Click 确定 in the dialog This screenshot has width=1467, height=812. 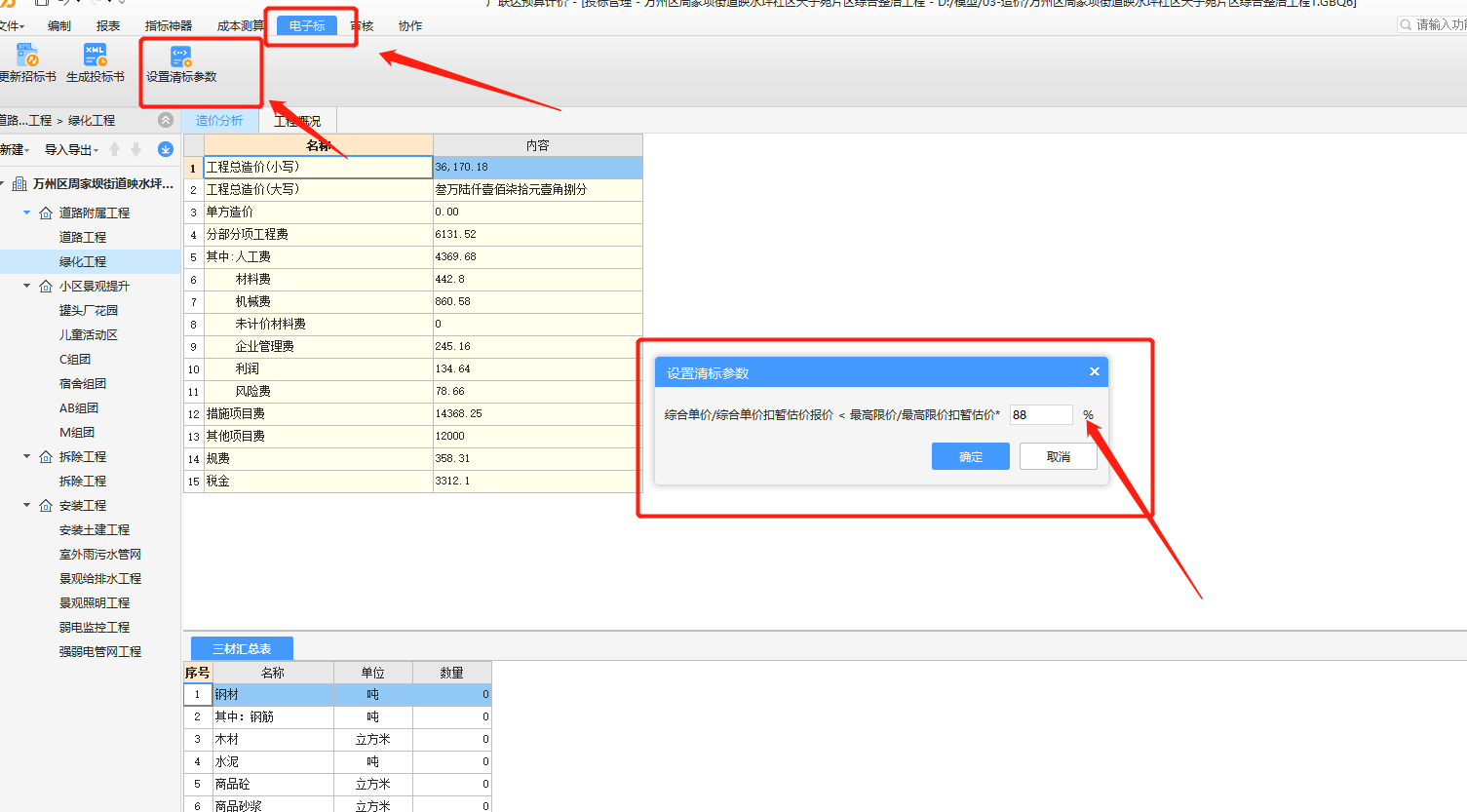(x=971, y=456)
